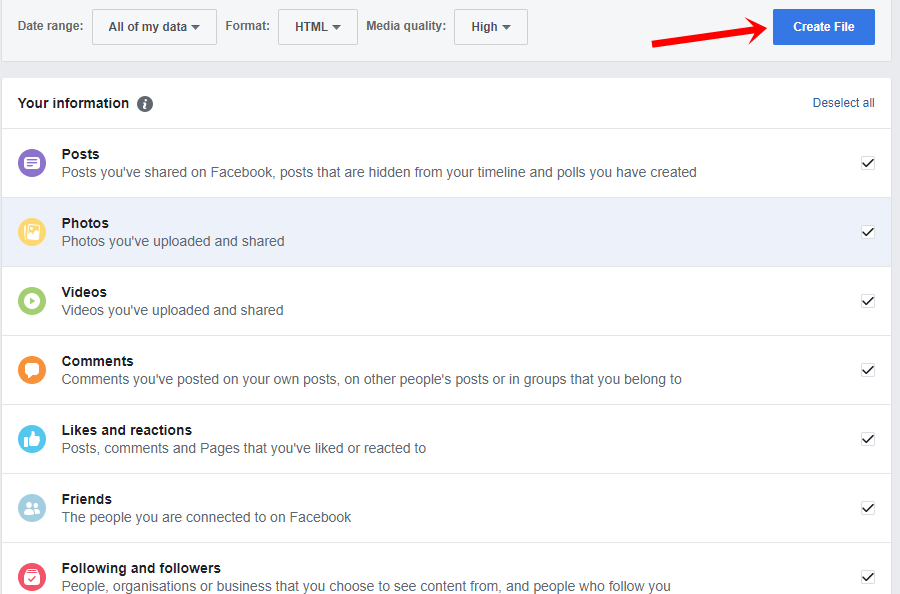Click the Posts heading text
Viewport: 900px width, 594px height.
click(x=80, y=154)
